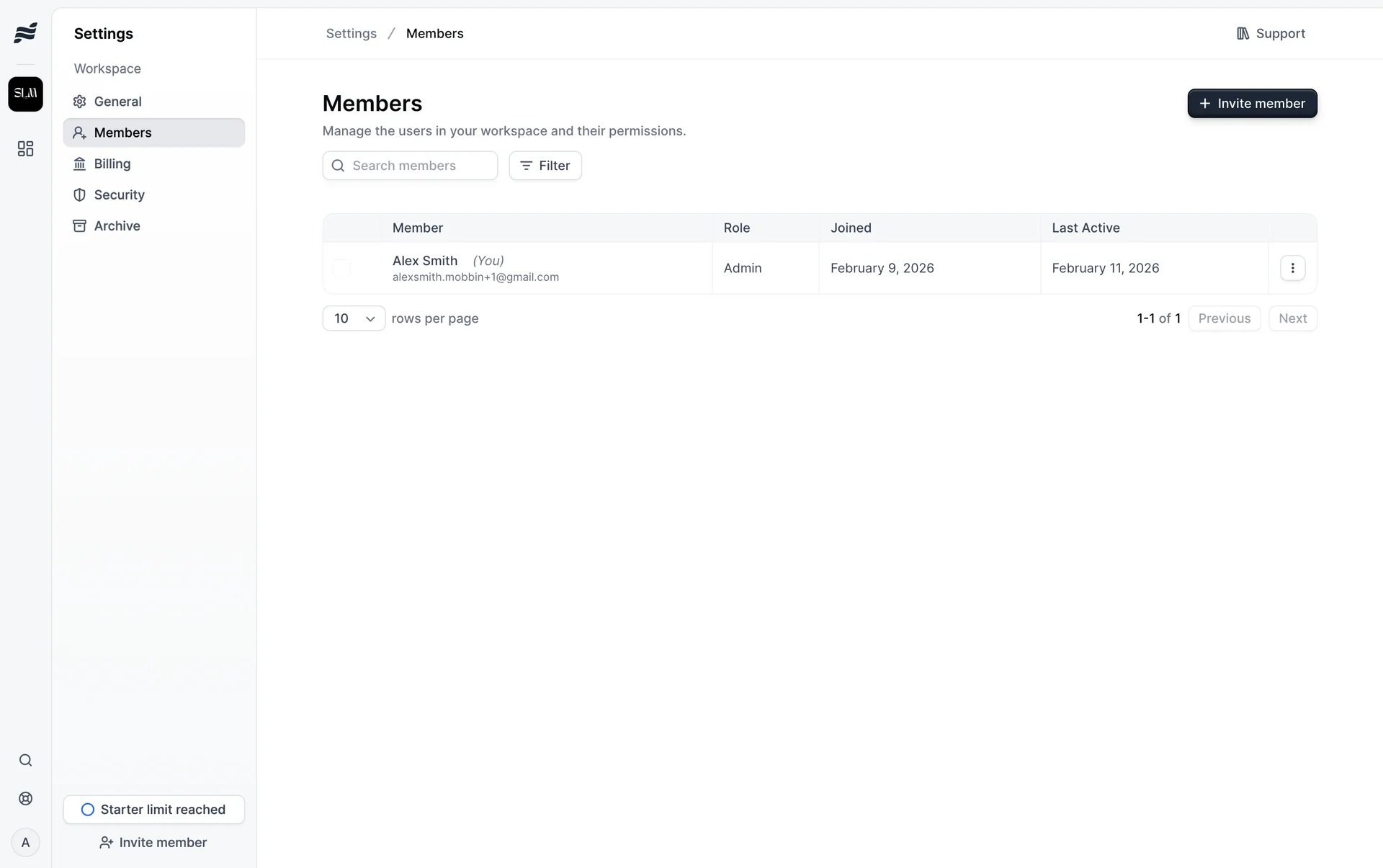Open the help lifebuoy icon
Viewport: 1383px width, 868px height.
point(25,799)
